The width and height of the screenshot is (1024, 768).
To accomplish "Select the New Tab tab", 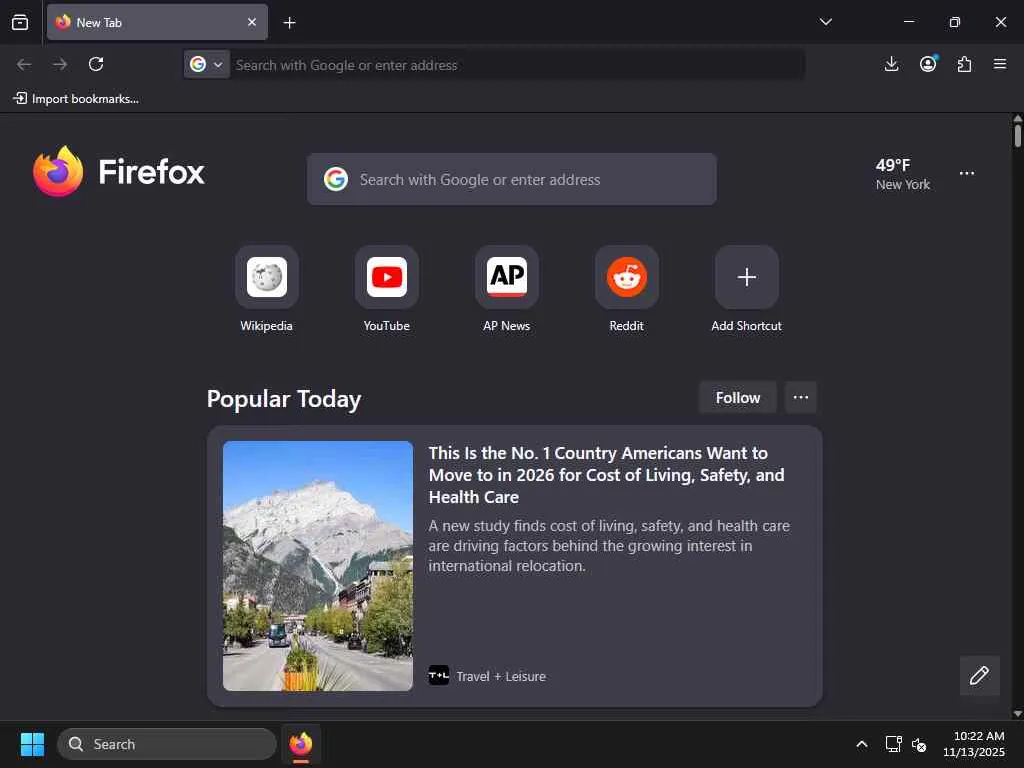I will [157, 22].
